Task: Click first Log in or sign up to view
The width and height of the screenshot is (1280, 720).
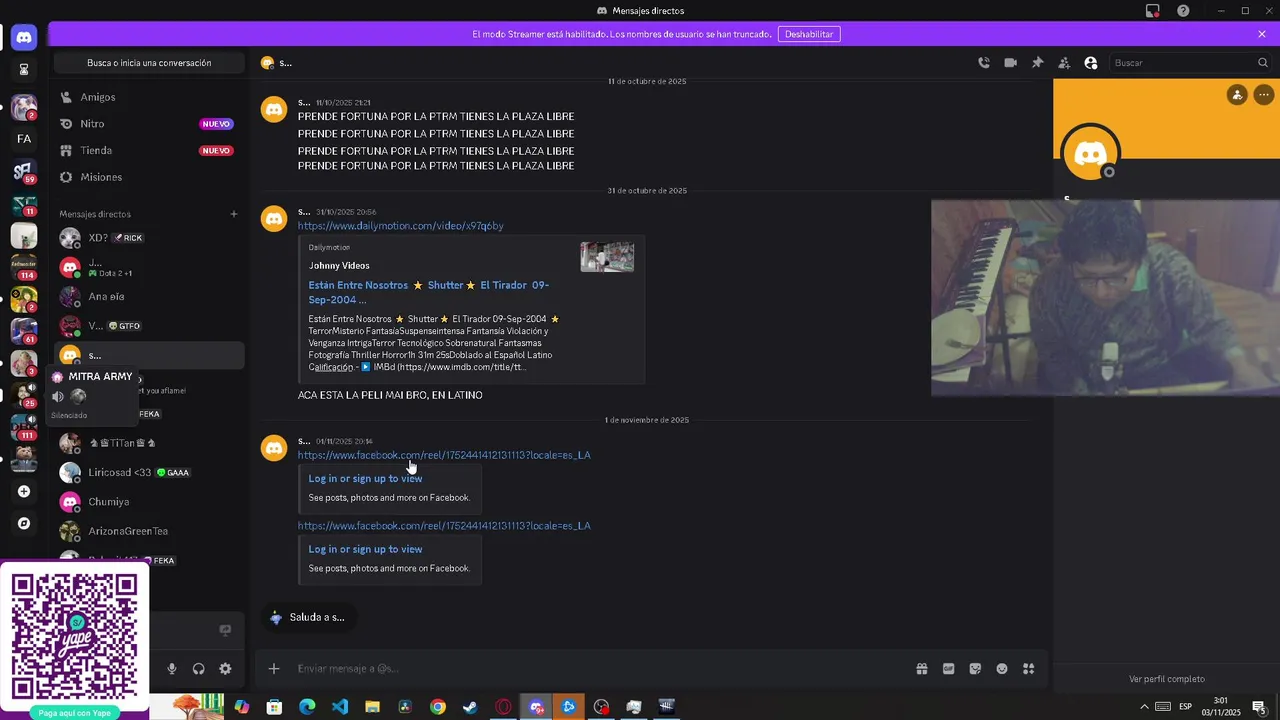Action: (365, 479)
